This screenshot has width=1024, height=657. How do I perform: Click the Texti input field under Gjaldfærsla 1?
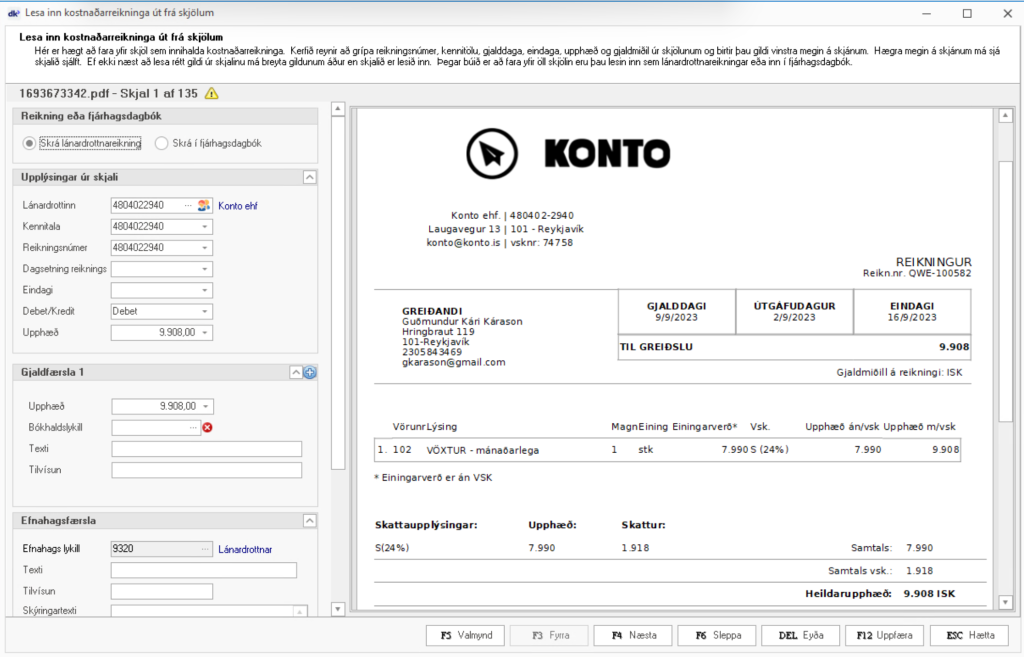[206, 449]
